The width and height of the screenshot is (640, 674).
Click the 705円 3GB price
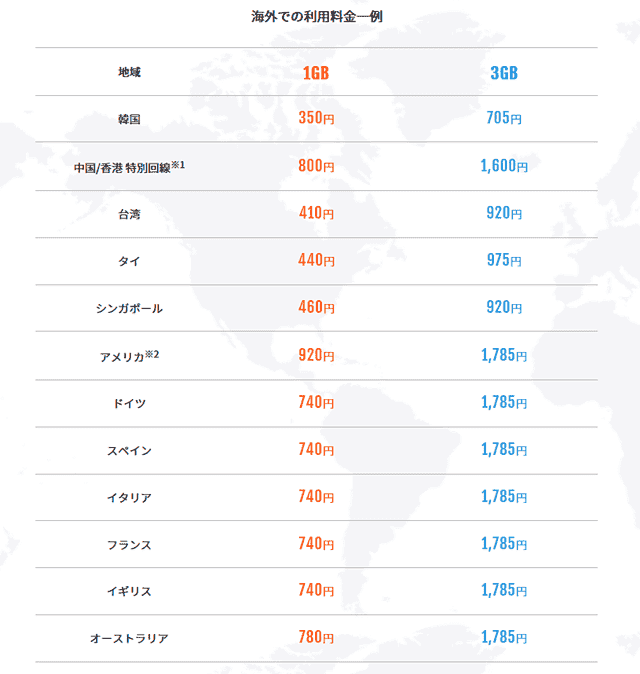[504, 118]
